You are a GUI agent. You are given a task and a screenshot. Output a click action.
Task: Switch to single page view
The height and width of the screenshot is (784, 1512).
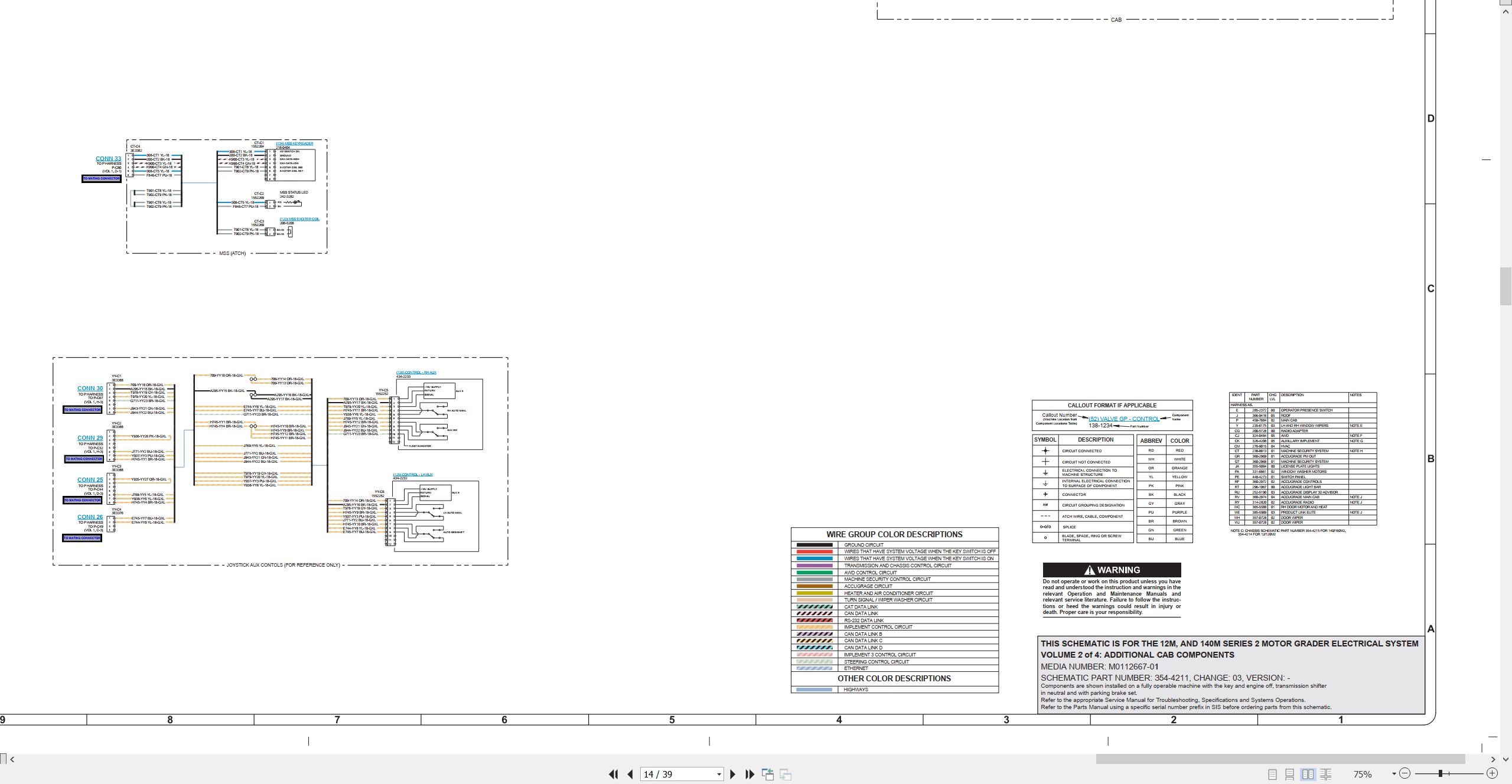pos(1272,774)
